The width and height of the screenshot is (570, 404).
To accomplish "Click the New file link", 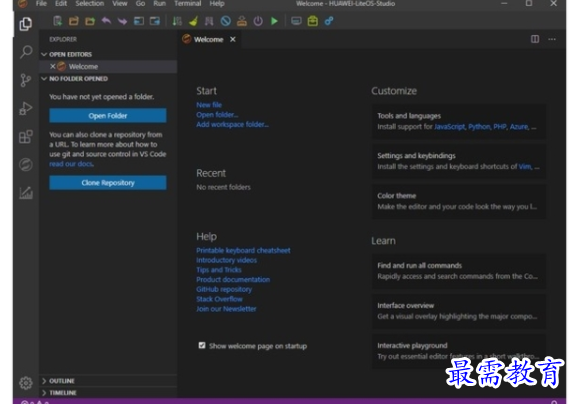I will pyautogui.click(x=209, y=105).
